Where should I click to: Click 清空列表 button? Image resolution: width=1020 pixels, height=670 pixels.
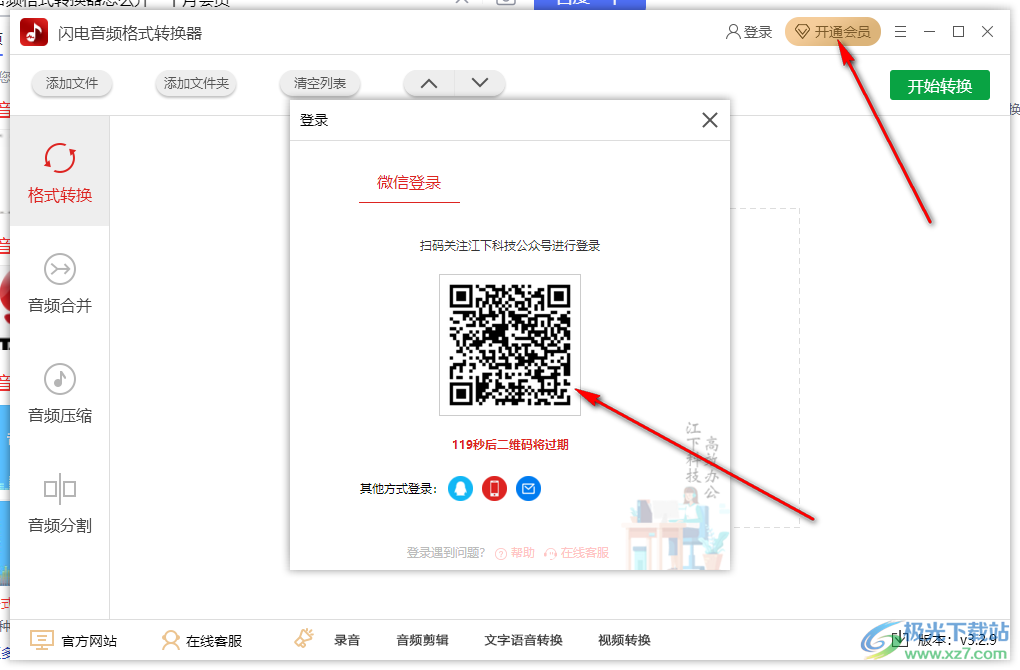point(319,83)
